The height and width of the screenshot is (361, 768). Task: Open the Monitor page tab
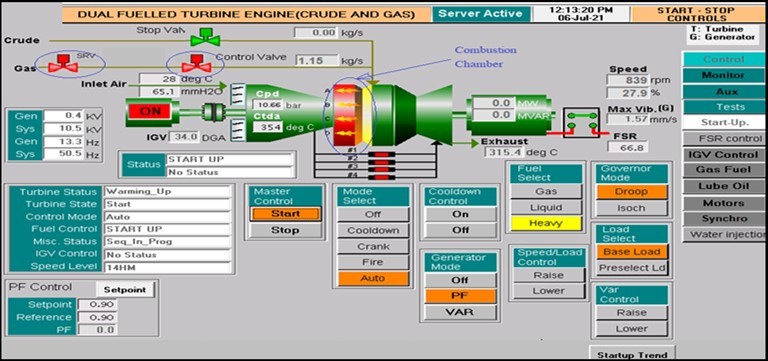(x=723, y=75)
